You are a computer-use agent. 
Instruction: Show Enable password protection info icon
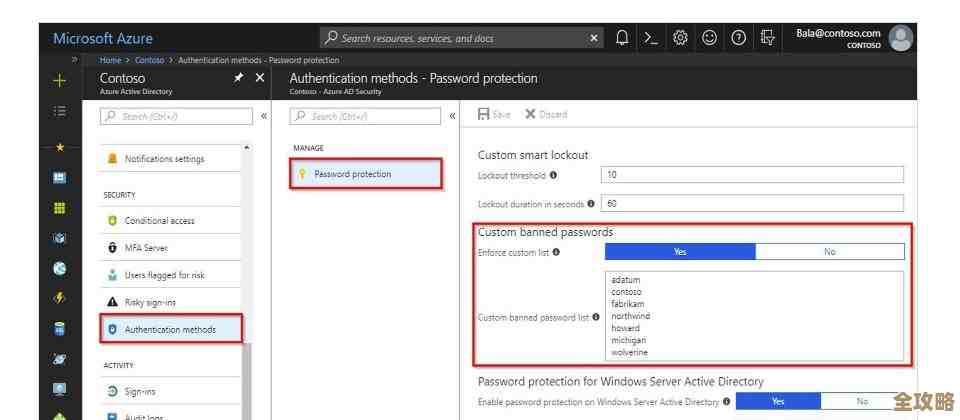click(726, 402)
